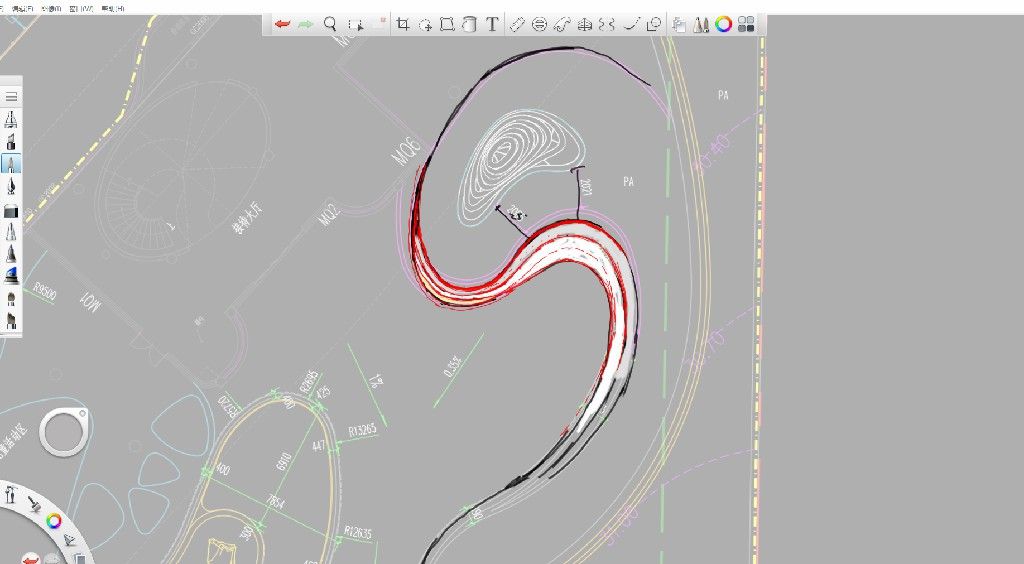Select the rectangular Selection tool

tap(356, 25)
